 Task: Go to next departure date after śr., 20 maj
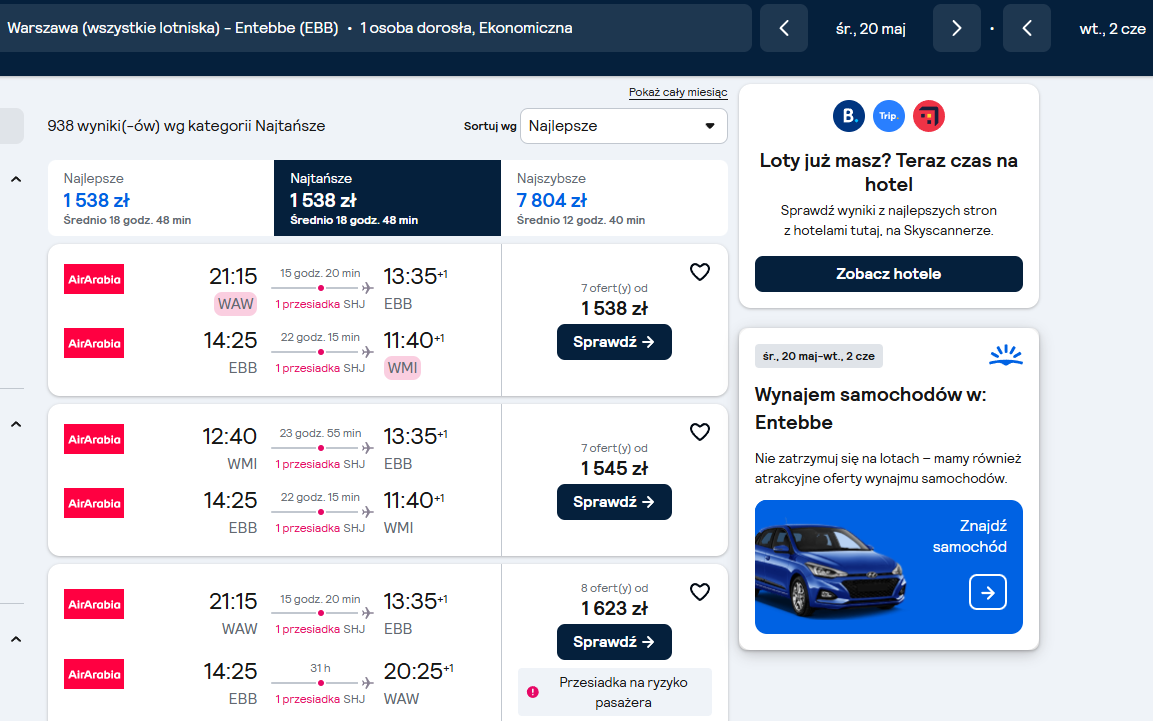tap(957, 28)
